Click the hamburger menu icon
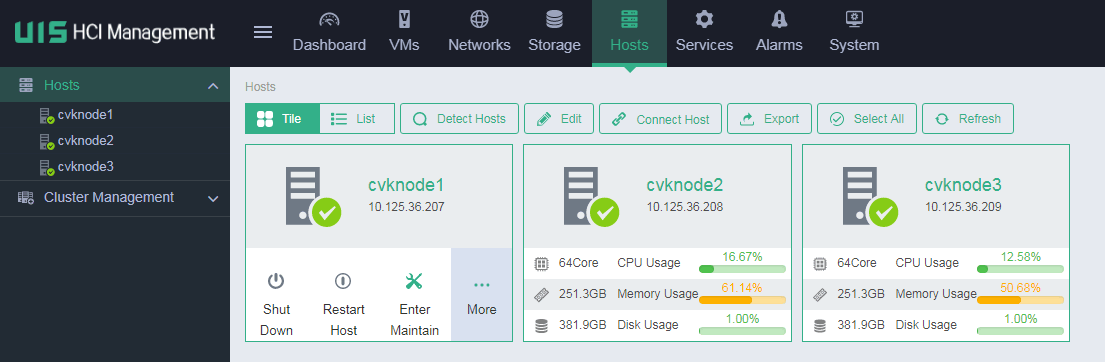Image resolution: width=1105 pixels, height=362 pixels. coord(263,32)
